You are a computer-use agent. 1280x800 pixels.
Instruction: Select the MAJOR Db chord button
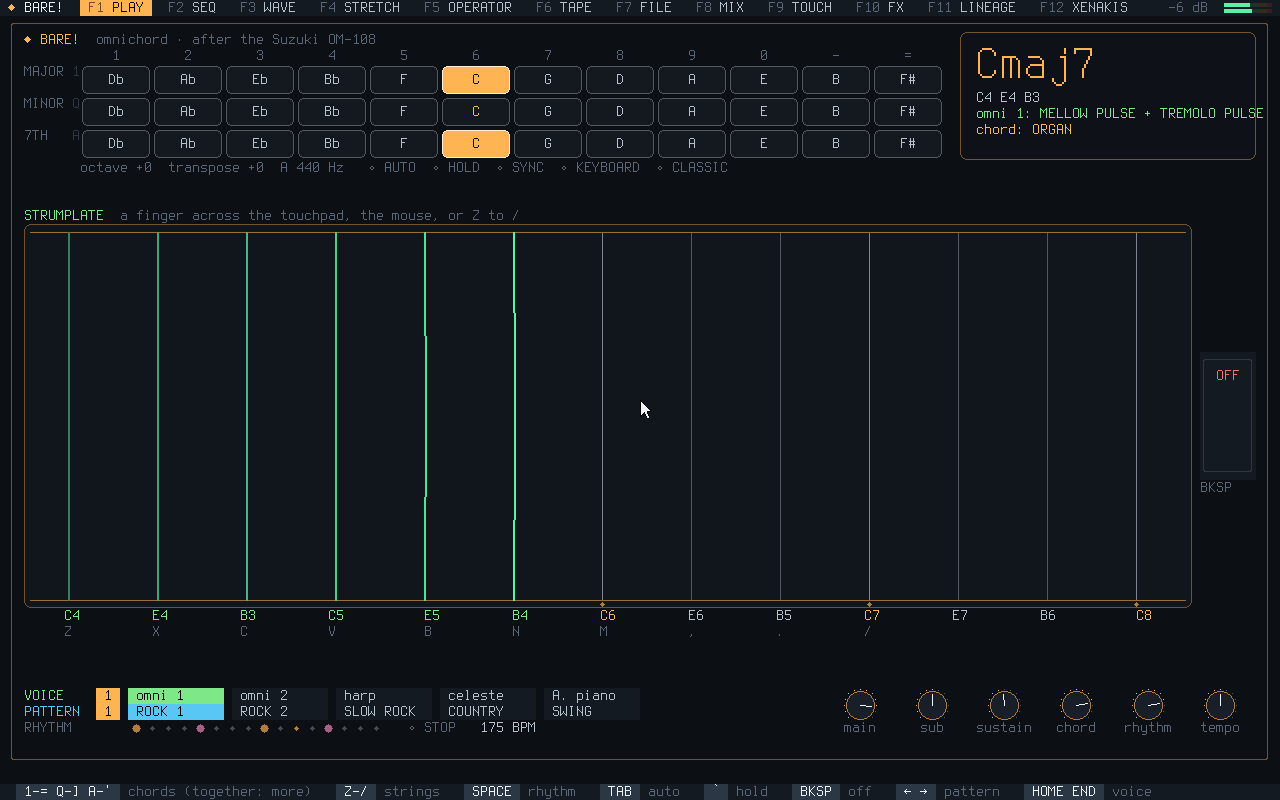[116, 79]
